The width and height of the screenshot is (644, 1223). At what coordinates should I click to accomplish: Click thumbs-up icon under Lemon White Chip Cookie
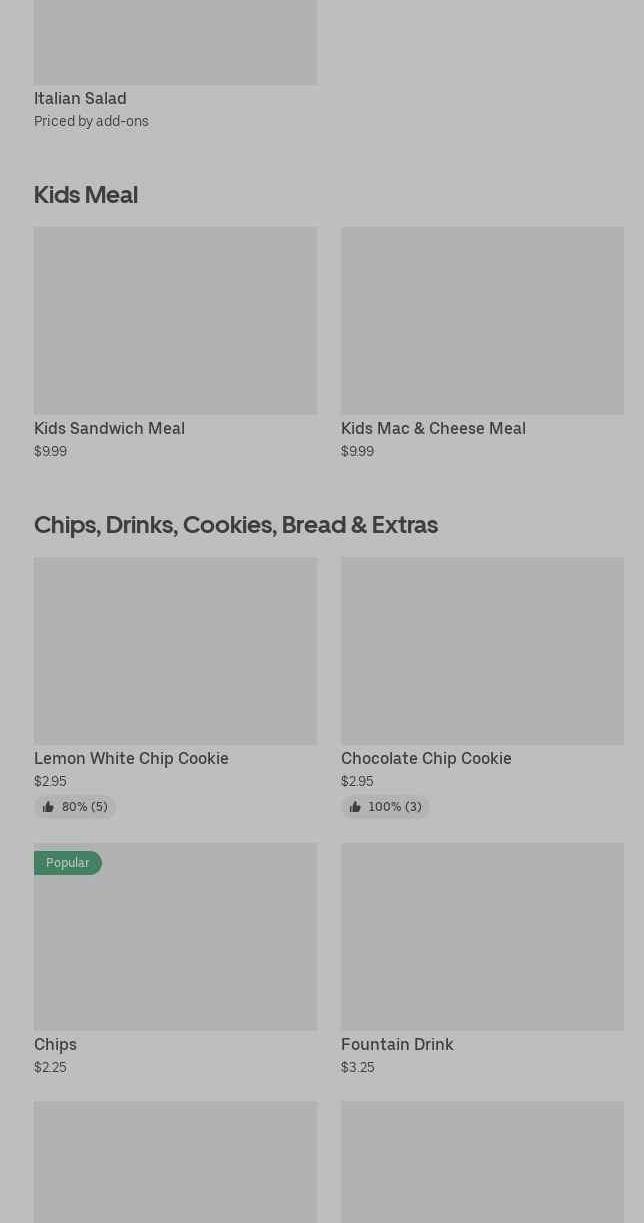click(48, 807)
